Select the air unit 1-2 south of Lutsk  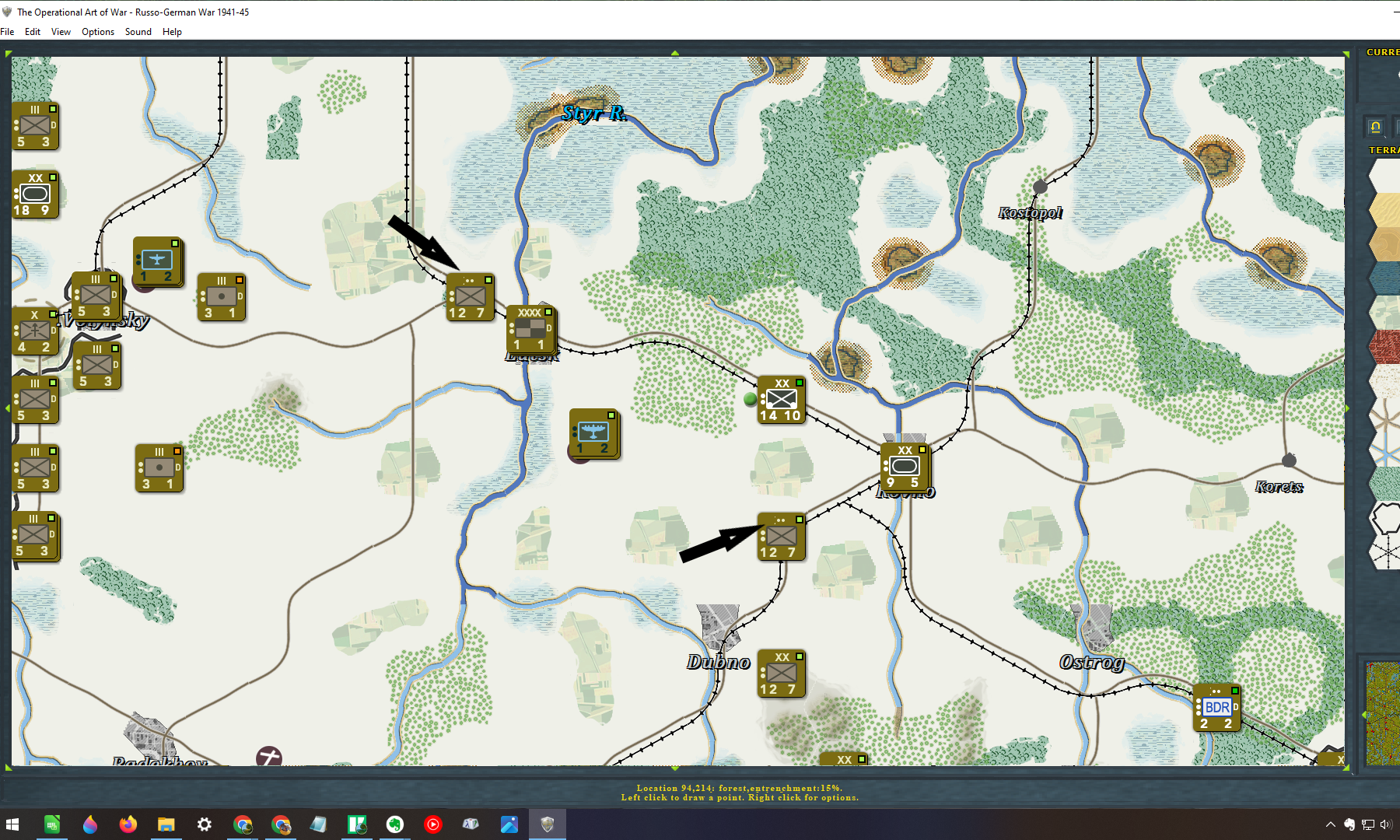pos(594,433)
